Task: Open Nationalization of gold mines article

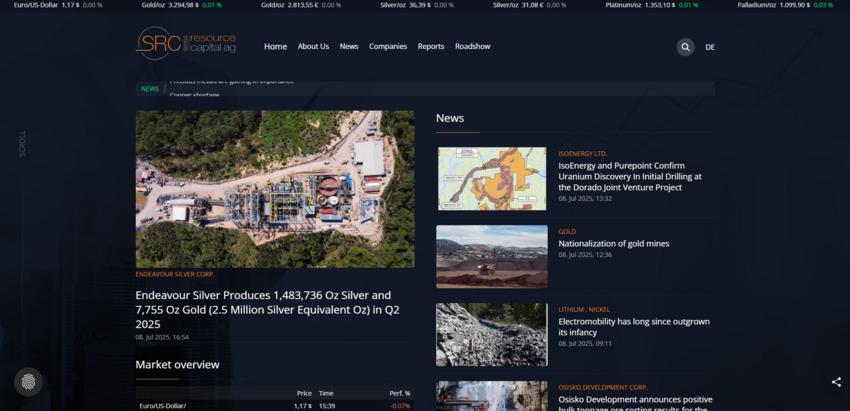Action: click(x=614, y=243)
